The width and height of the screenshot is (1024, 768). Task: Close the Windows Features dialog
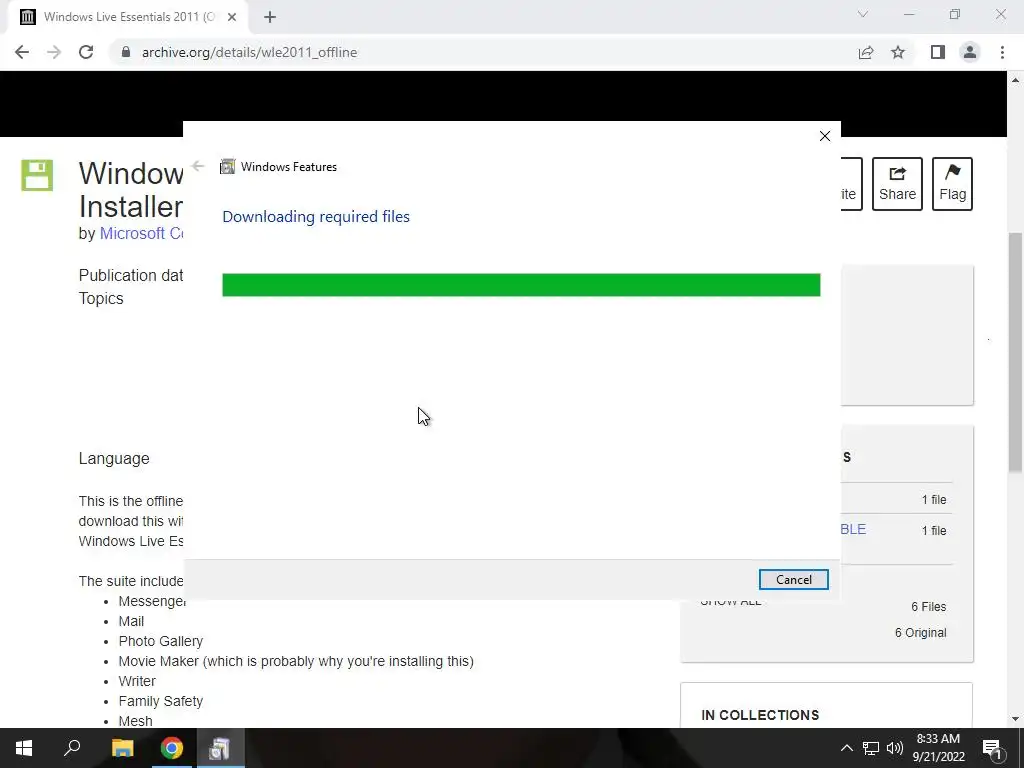coord(825,136)
